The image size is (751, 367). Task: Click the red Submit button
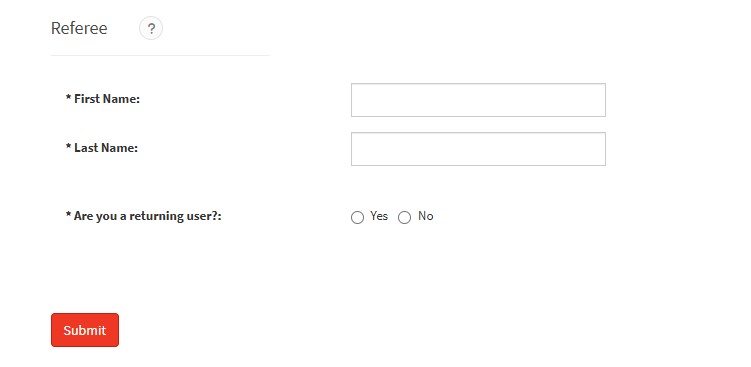coord(85,330)
